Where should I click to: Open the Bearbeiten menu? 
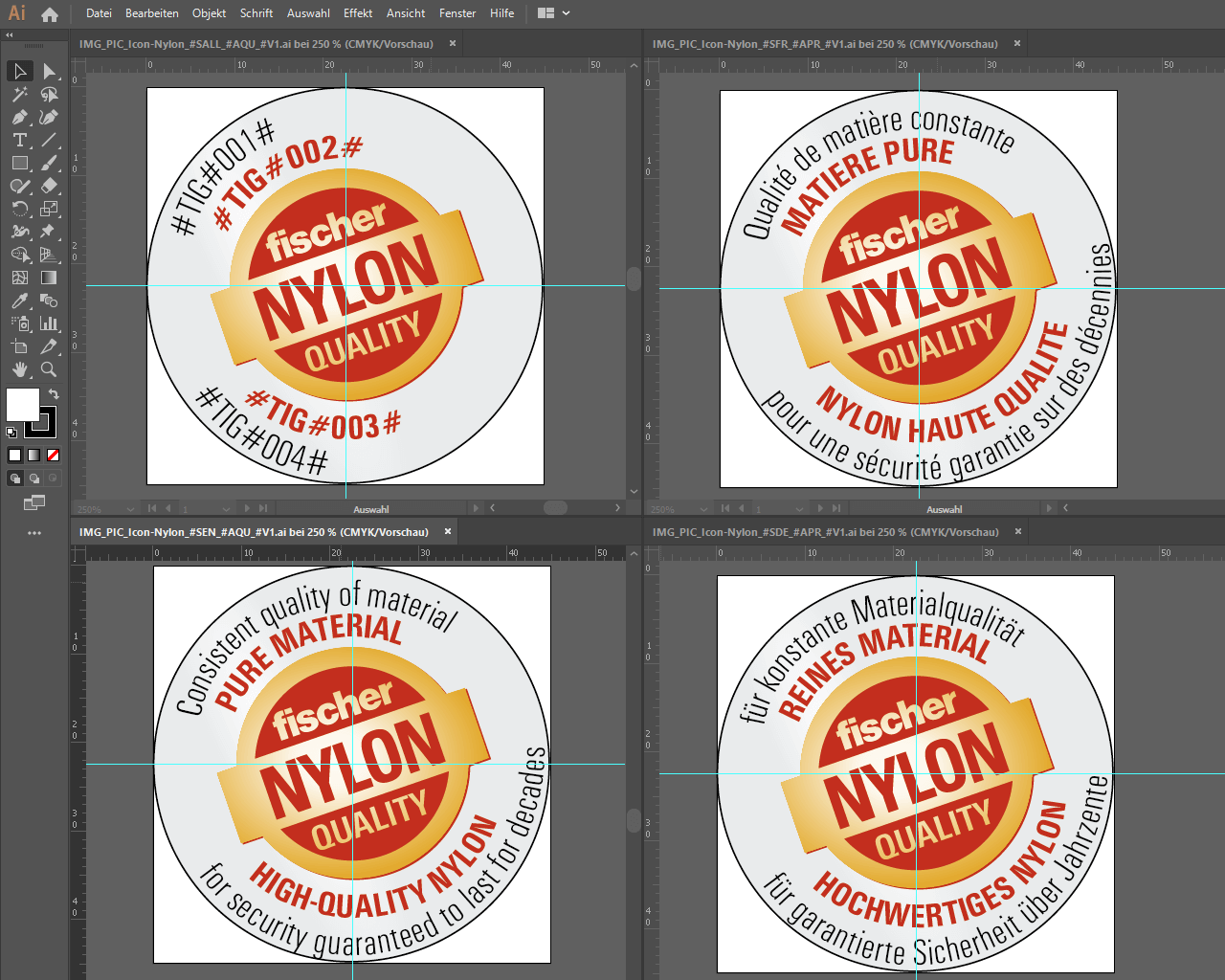(152, 13)
